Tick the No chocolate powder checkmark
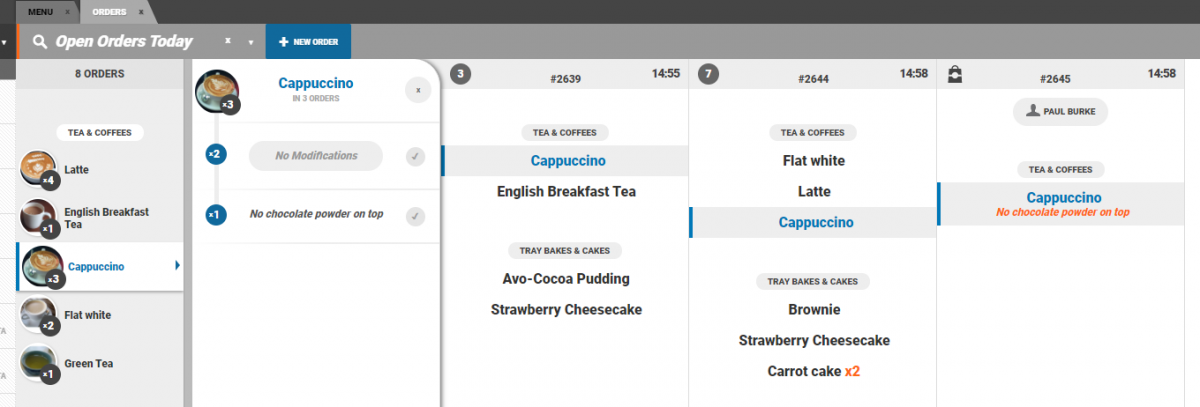This screenshot has width=1200, height=407. pos(416,216)
